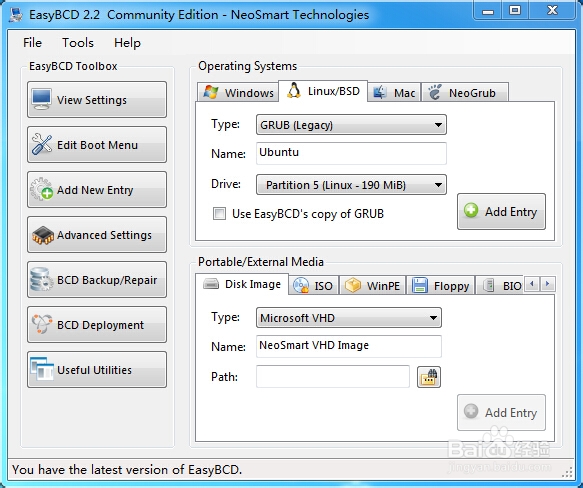Screen dimensions: 583x488
Task: Click the empty Path input field
Action: pyautogui.click(x=333, y=376)
